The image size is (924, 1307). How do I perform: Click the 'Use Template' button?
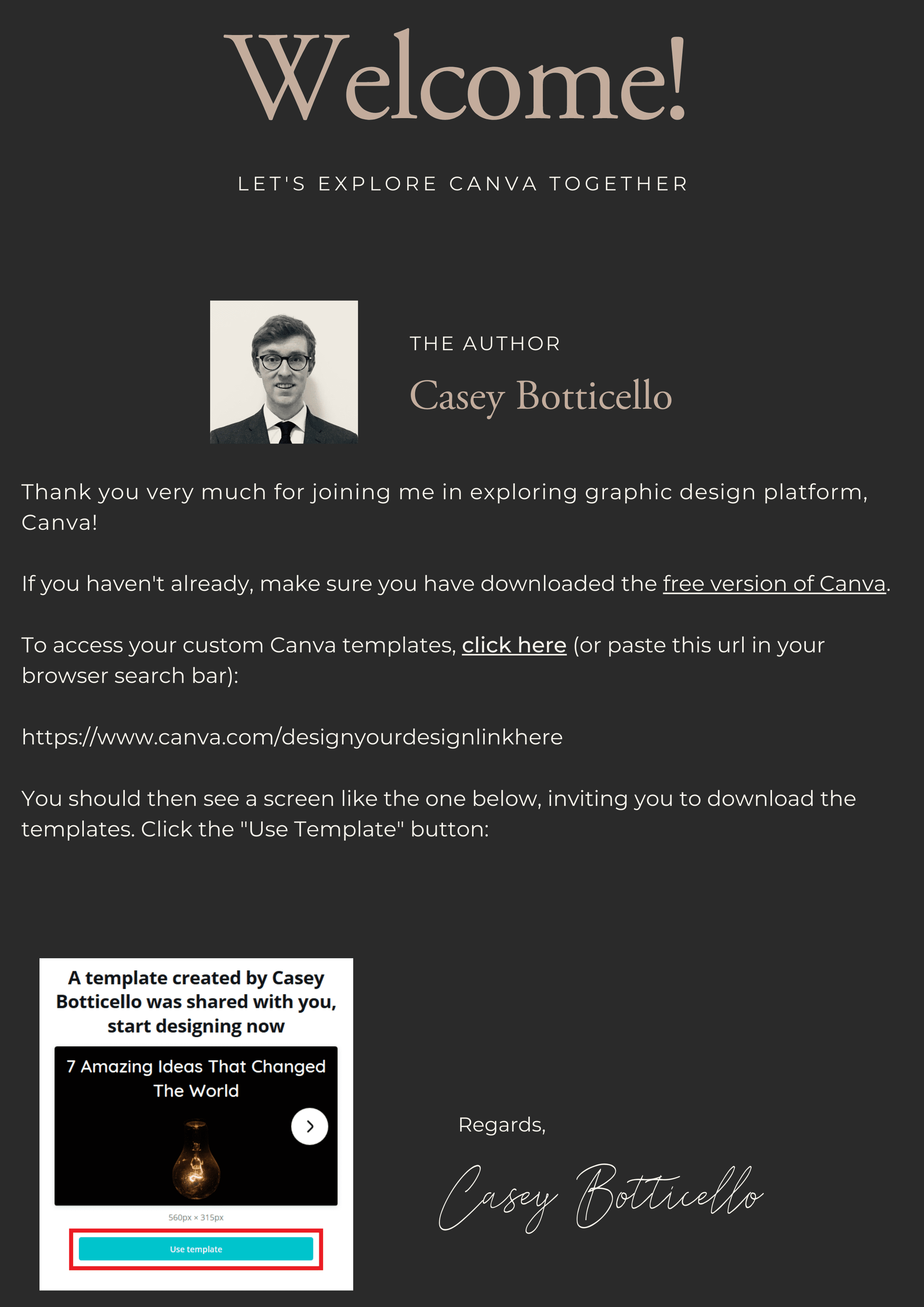point(196,1249)
